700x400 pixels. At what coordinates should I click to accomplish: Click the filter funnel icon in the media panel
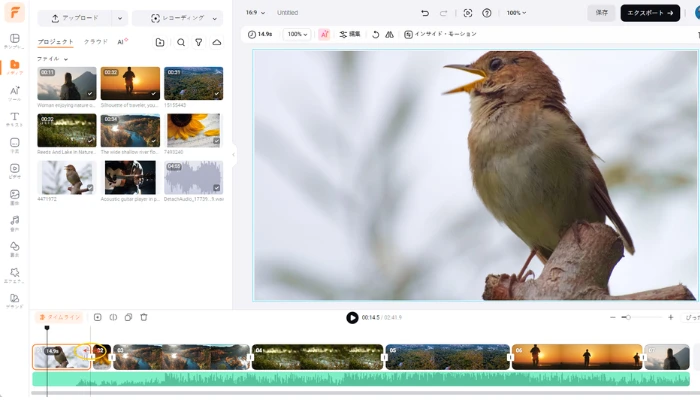(x=199, y=42)
